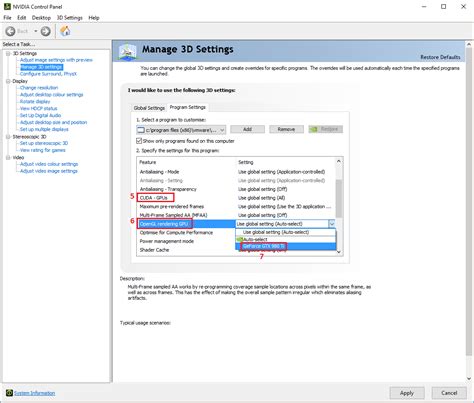Choose GeForce GTX 980 Ti option
This screenshot has width=474, height=403.
tap(286, 246)
